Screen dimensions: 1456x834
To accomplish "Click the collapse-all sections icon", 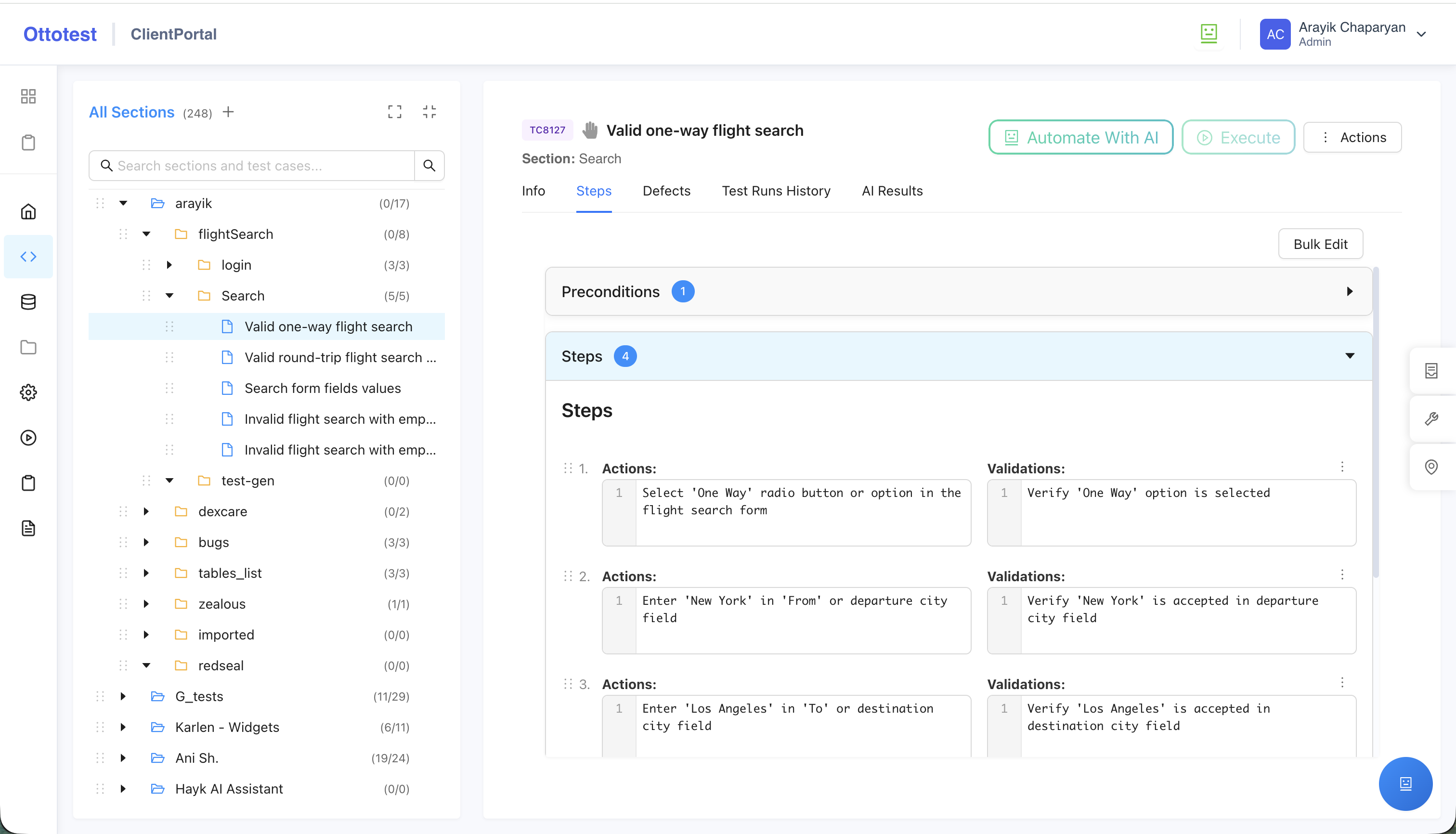I will click(x=429, y=112).
